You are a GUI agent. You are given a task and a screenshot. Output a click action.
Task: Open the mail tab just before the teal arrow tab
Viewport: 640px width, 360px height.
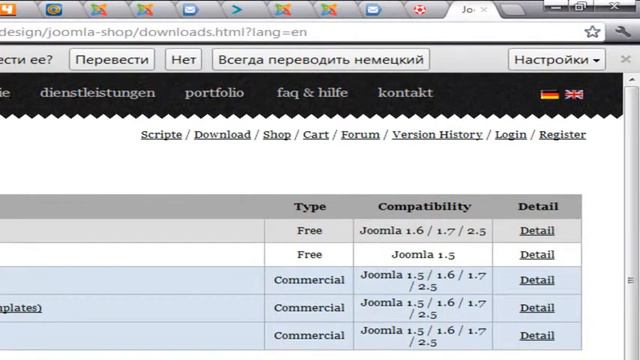(190, 9)
